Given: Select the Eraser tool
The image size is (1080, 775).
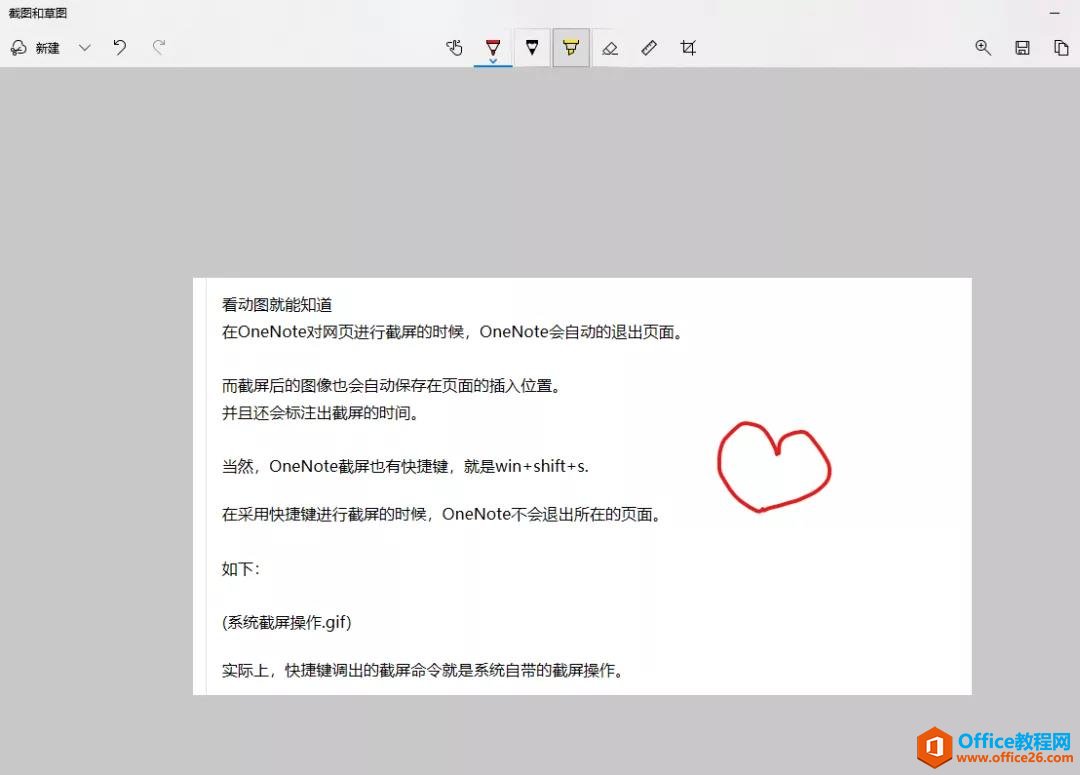Looking at the screenshot, I should coord(610,47).
